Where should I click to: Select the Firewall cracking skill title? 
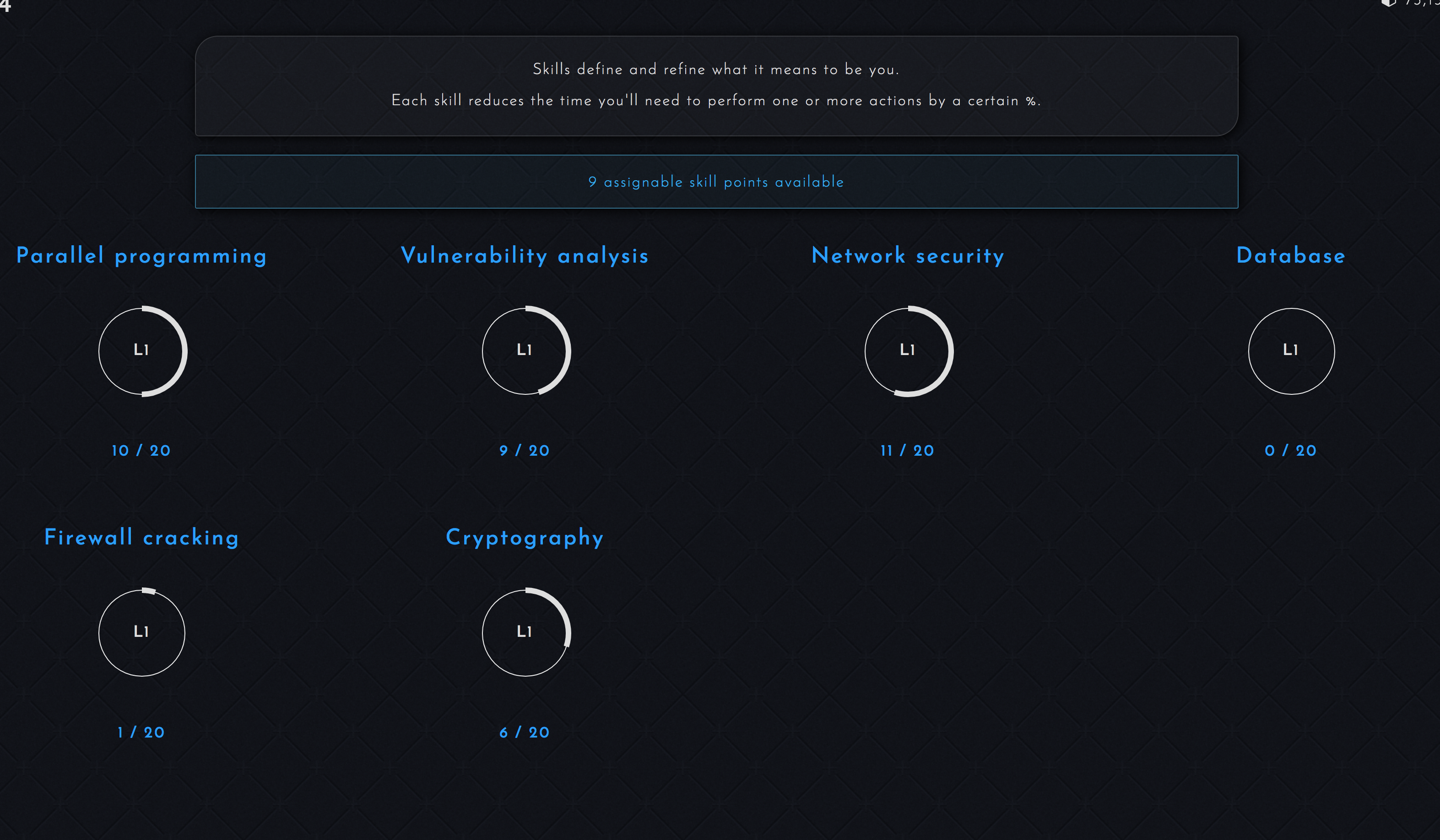point(142,537)
